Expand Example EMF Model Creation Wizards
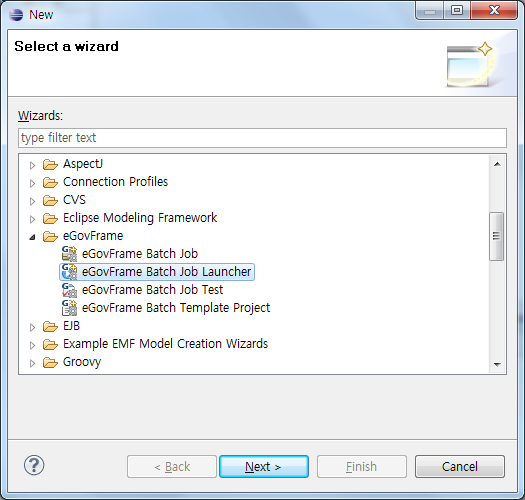525x500 pixels. tap(32, 345)
